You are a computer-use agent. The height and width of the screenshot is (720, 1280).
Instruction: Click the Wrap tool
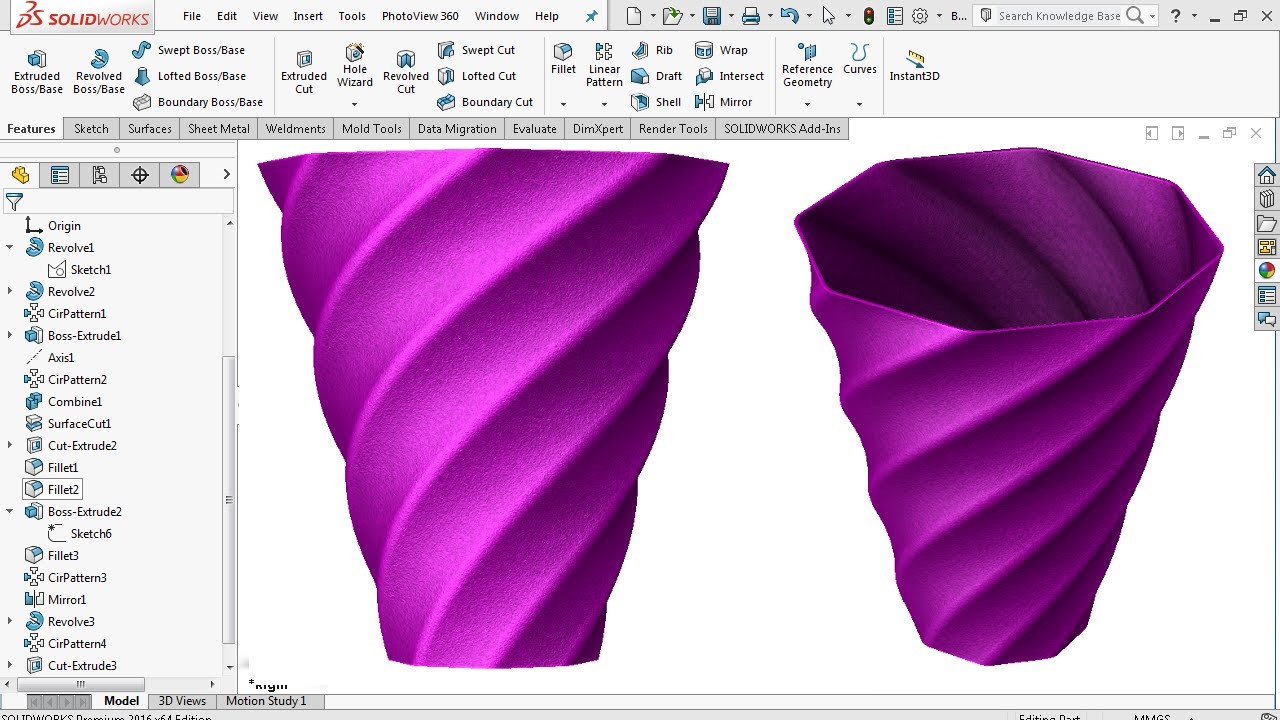point(721,50)
